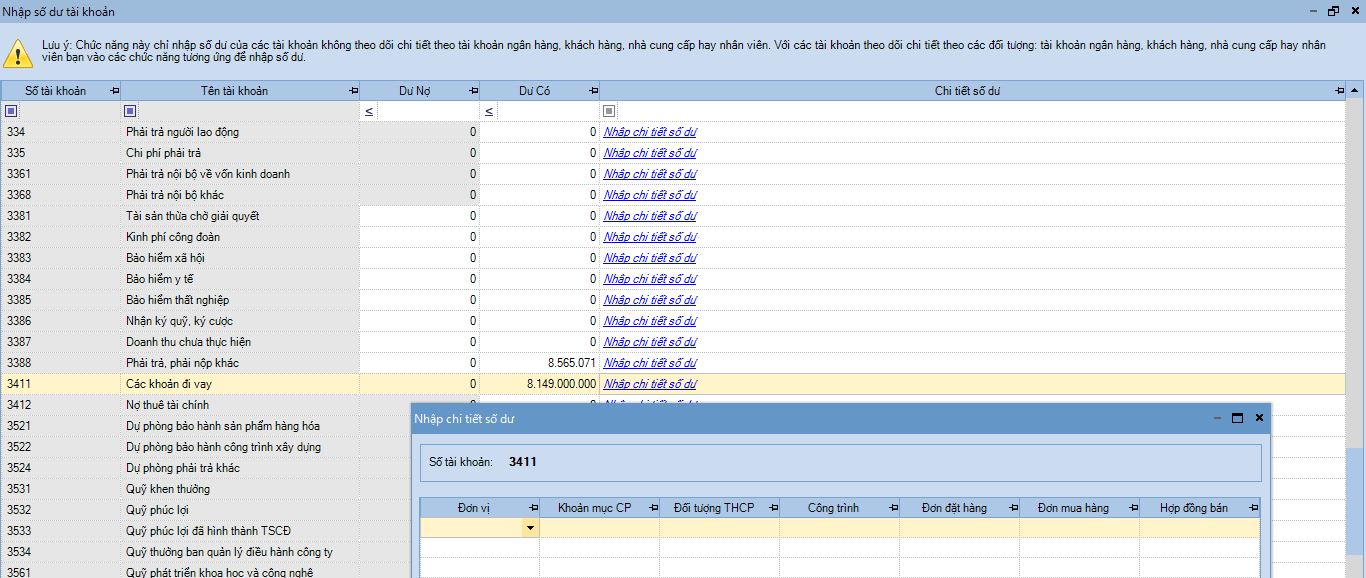This screenshot has width=1366, height=578.
Task: Select the row "Các khoản đi vay"
Action: 673,384
